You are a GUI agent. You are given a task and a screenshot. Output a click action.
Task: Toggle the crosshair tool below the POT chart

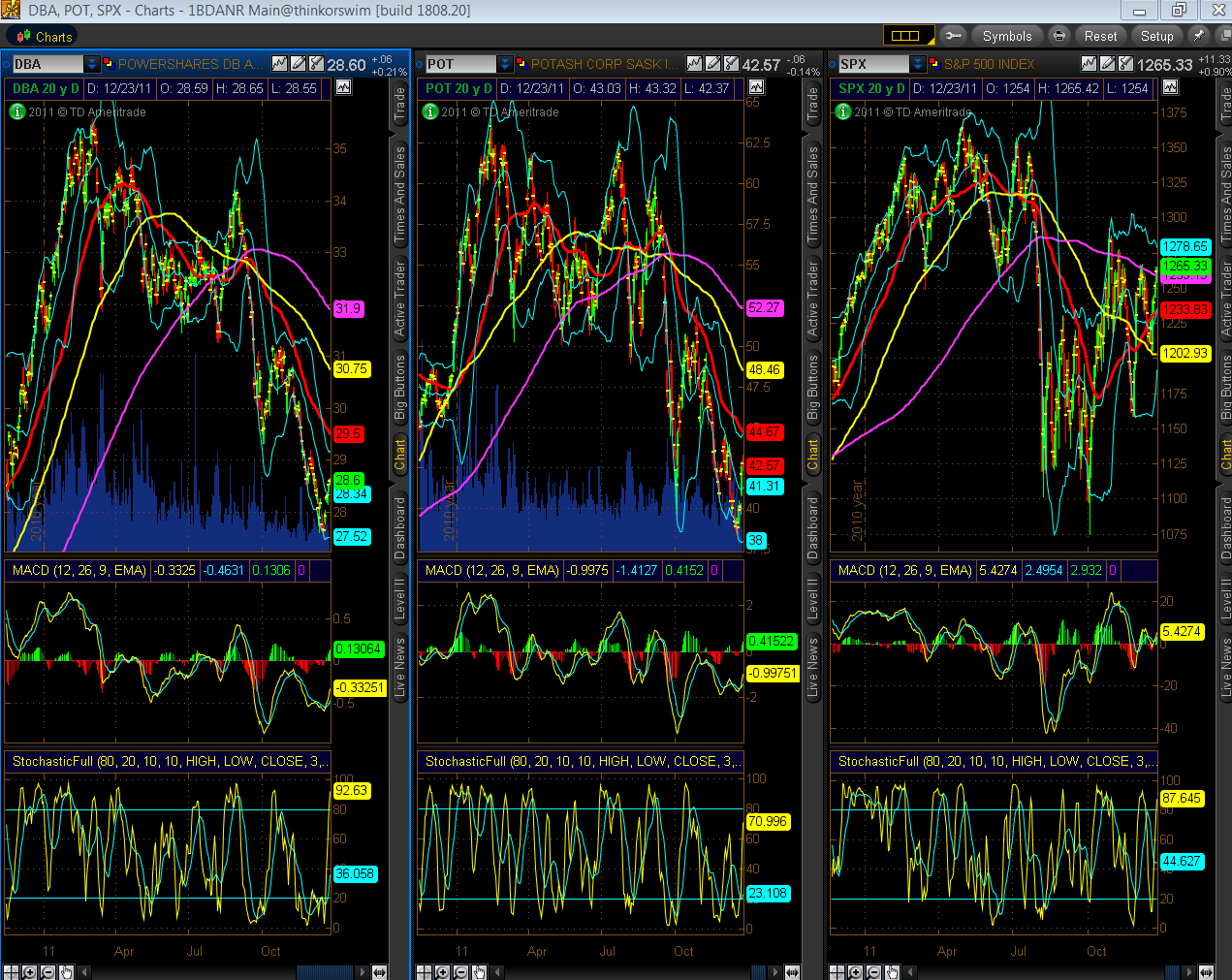[424, 972]
